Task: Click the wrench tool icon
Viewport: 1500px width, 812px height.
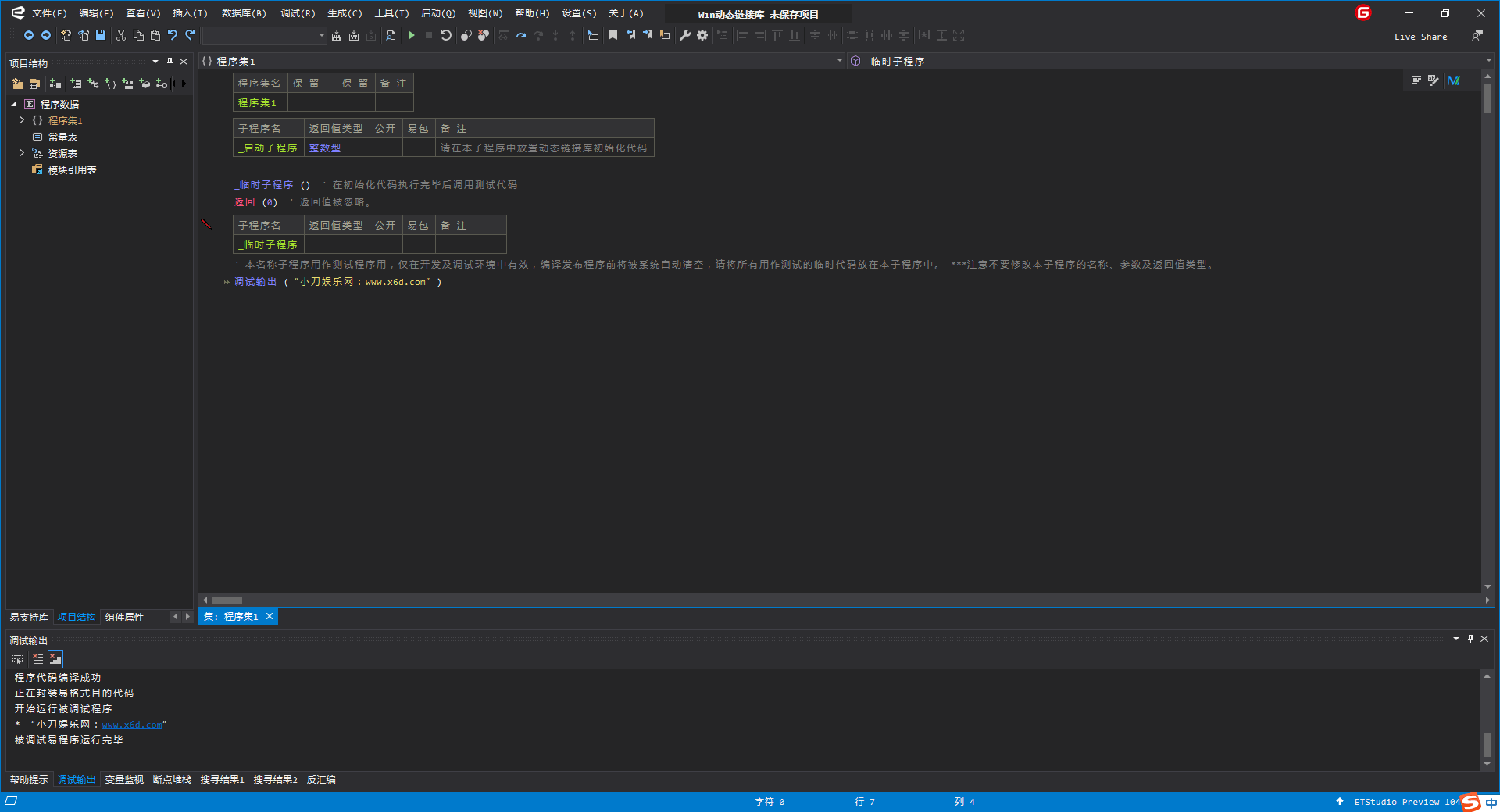Action: coord(685,35)
